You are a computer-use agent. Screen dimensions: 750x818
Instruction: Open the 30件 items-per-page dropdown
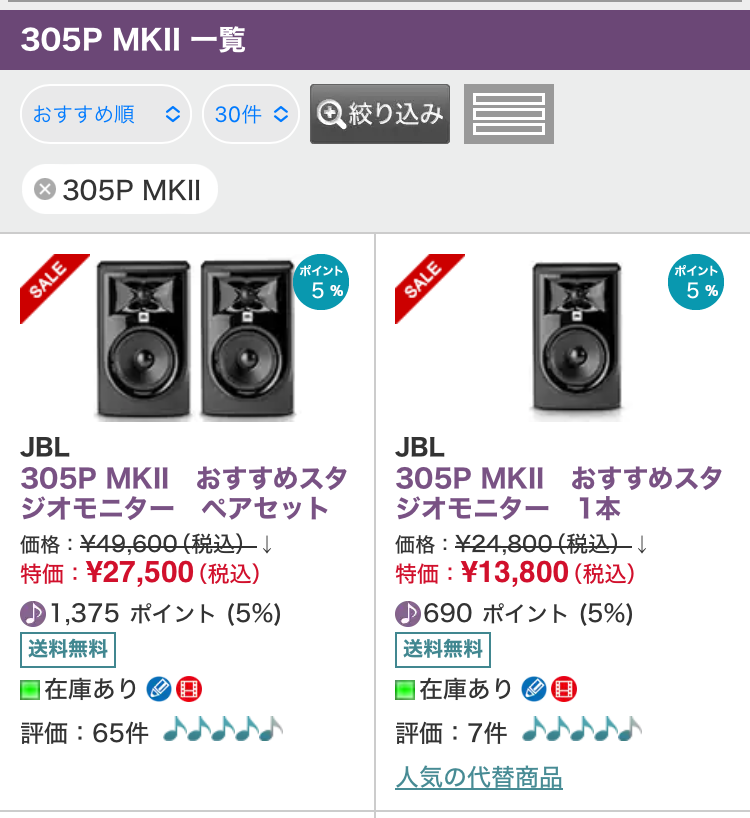(x=251, y=114)
